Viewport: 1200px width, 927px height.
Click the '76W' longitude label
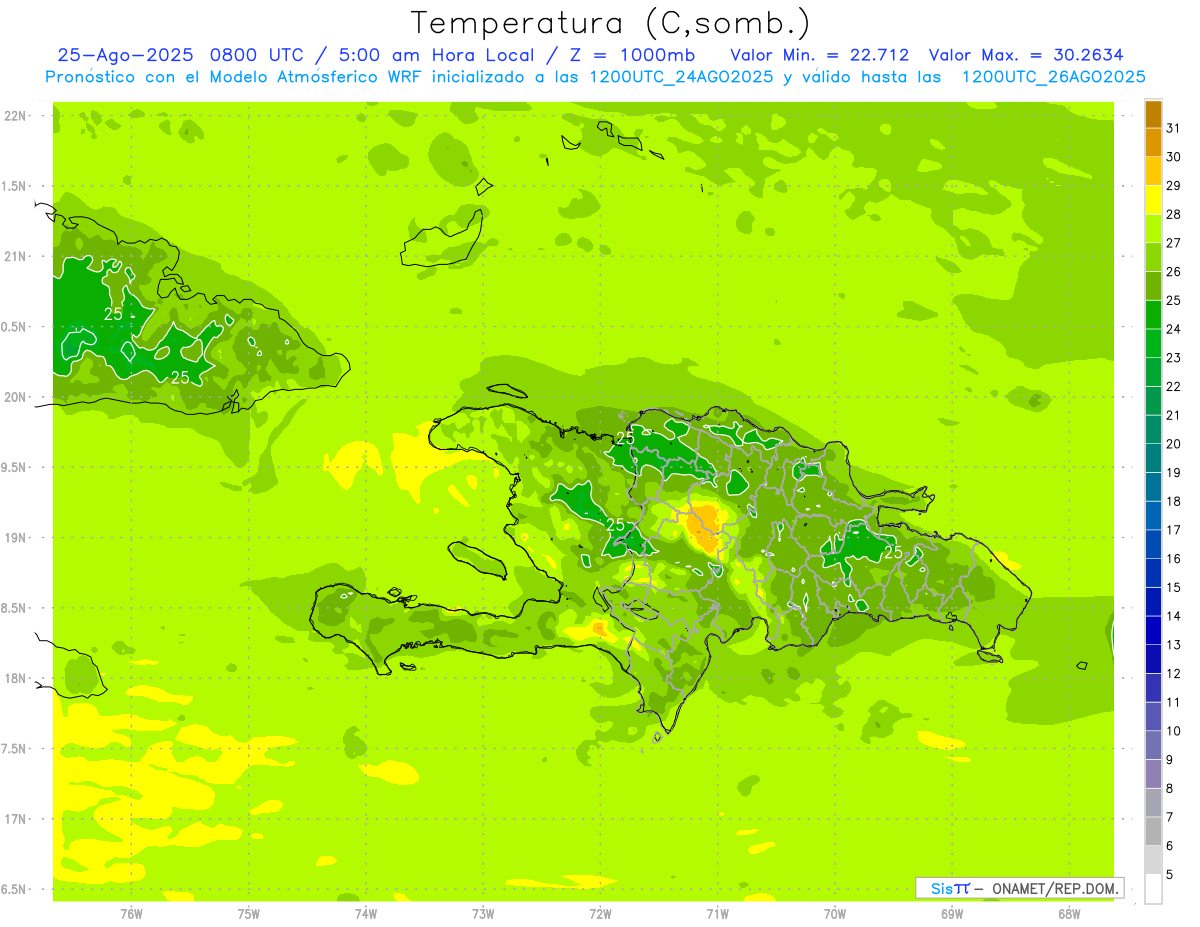pyautogui.click(x=131, y=913)
